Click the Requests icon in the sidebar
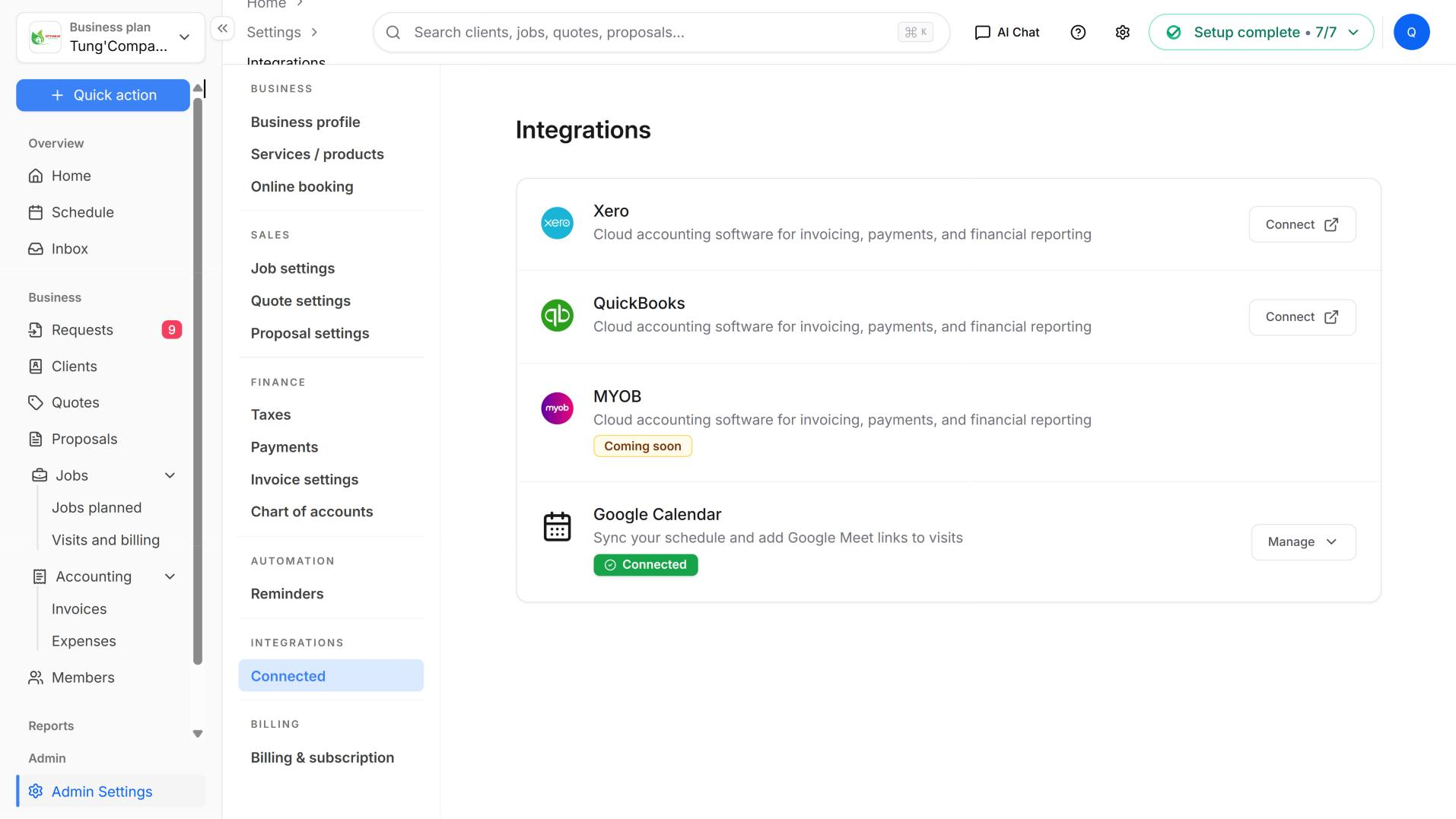Image resolution: width=1456 pixels, height=819 pixels. coord(36,330)
